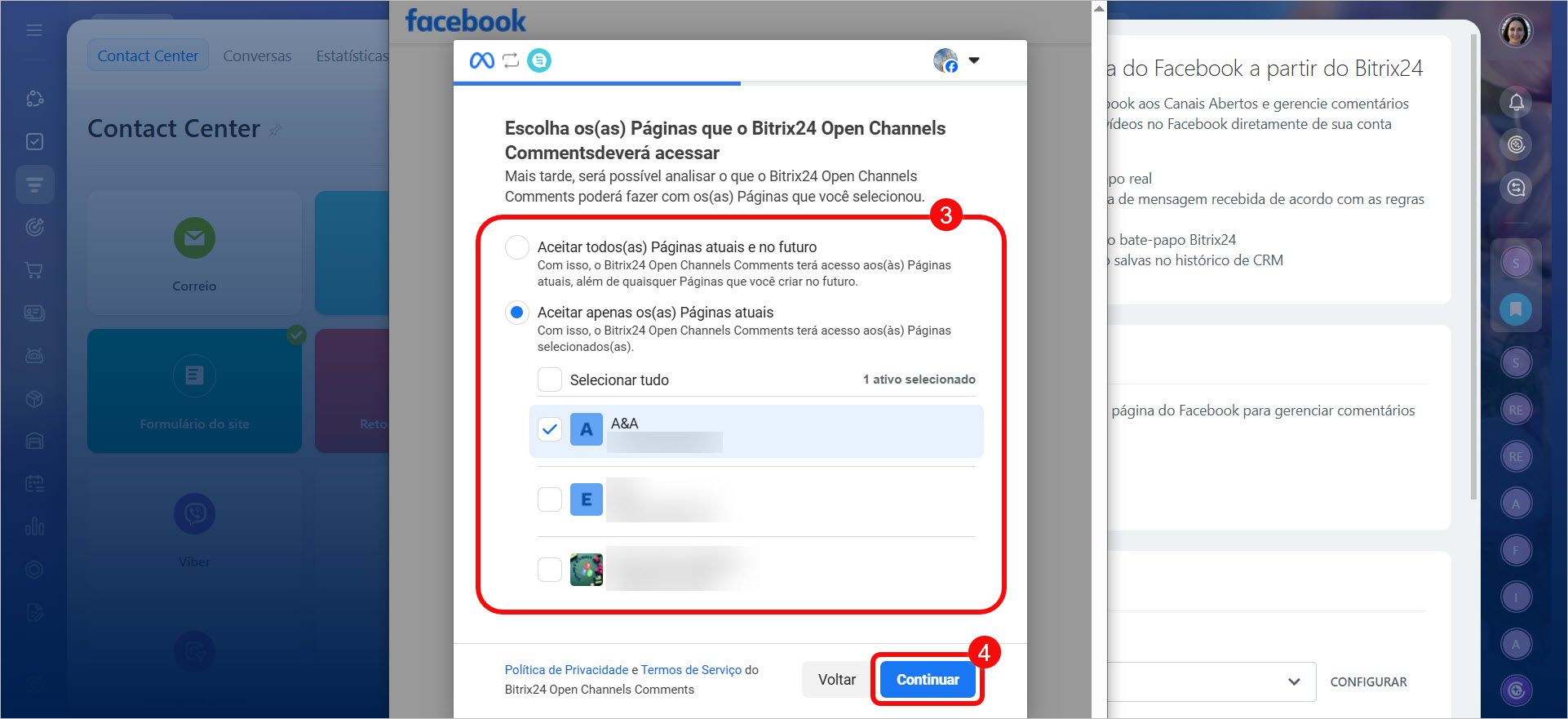Click the Facebook account avatar in dialog
Viewport: 1568px width, 719px height.
coord(946,60)
